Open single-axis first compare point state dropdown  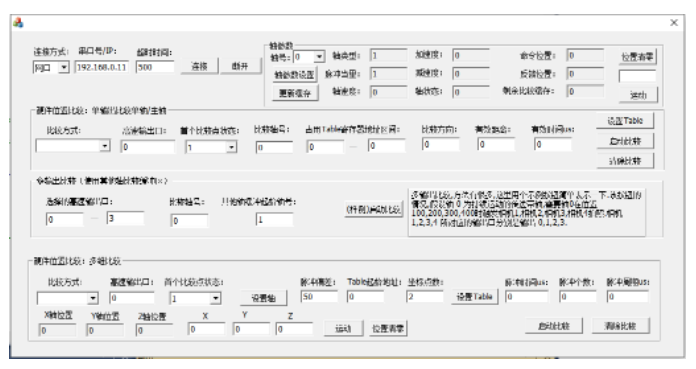211,147
